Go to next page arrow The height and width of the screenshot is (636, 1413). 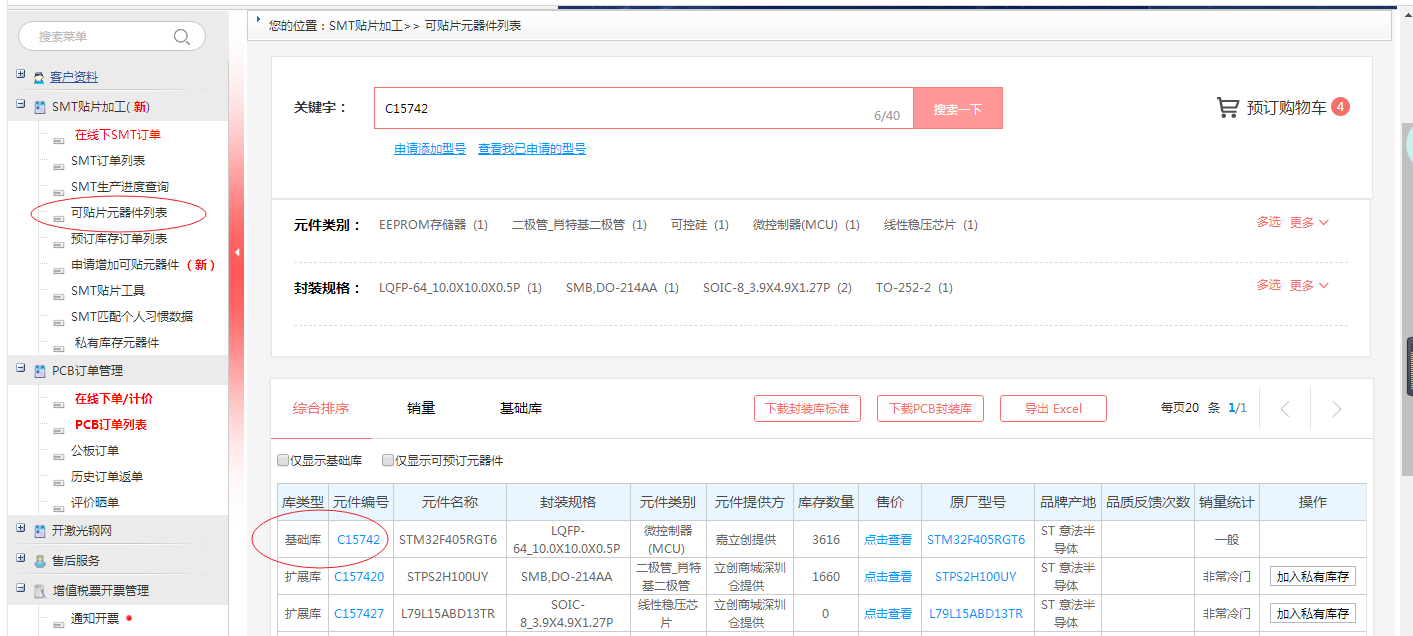coord(1336,409)
